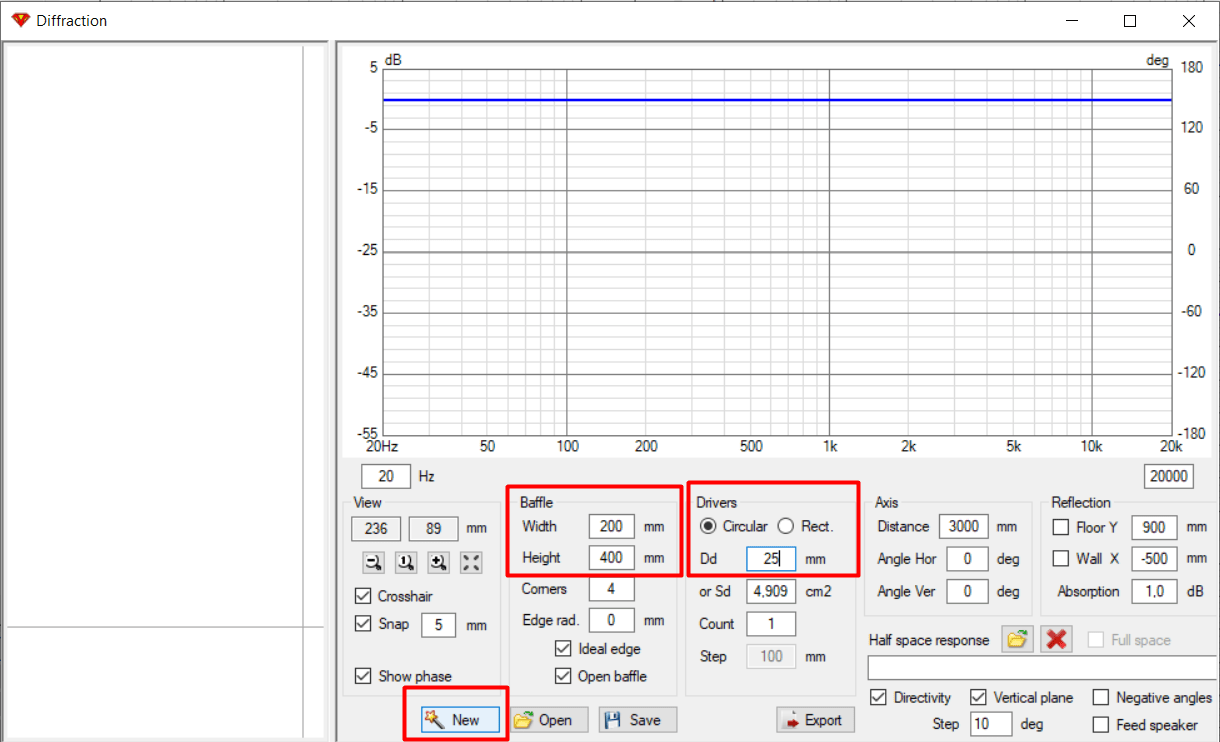Click the fit-to-view arrows icon
This screenshot has width=1220, height=742.
coord(471,563)
